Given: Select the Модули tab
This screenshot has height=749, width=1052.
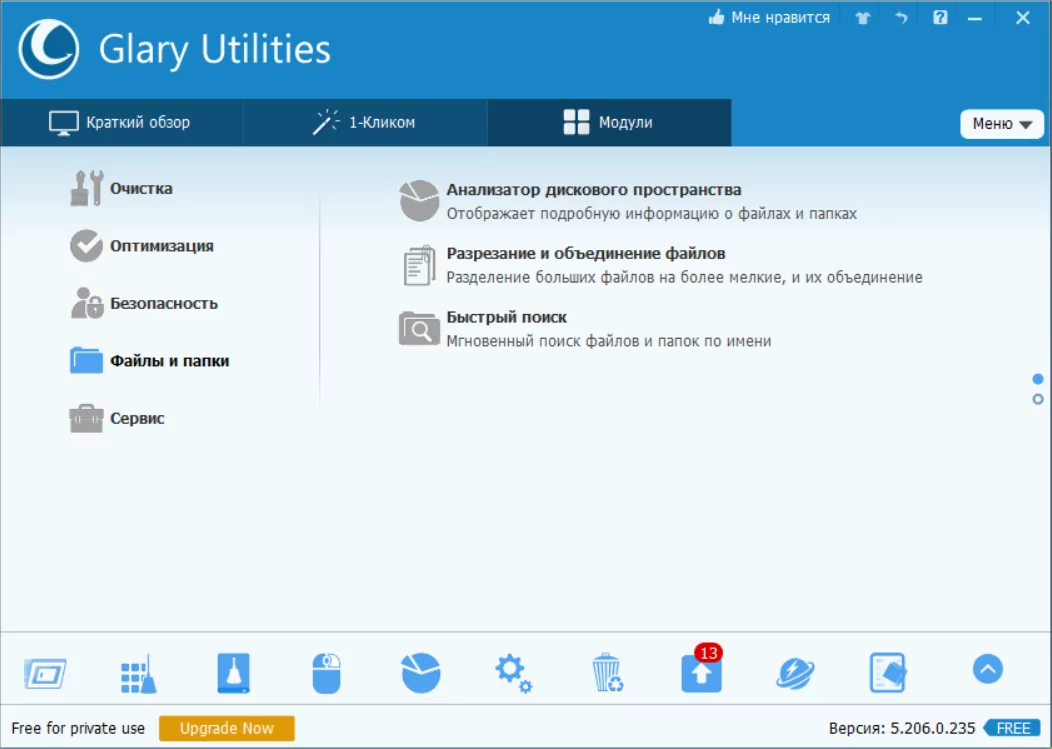Looking at the screenshot, I should 609,123.
